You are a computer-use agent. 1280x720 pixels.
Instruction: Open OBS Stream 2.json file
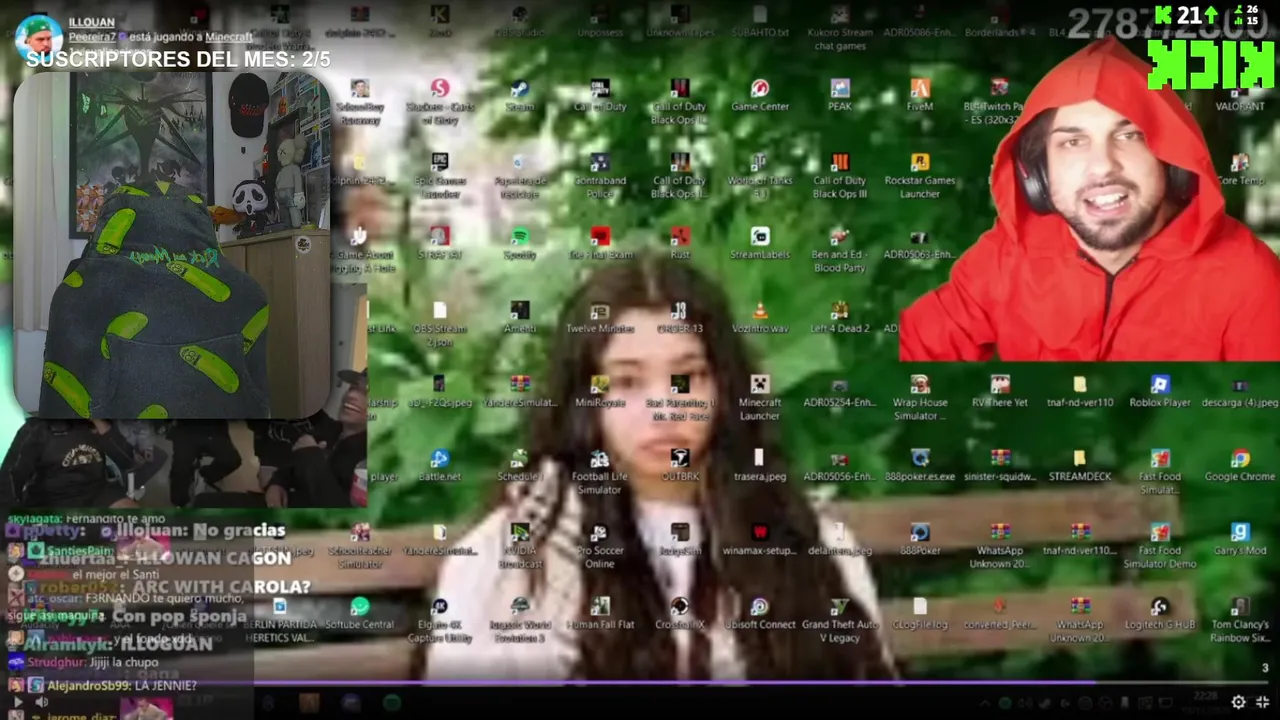(x=440, y=324)
